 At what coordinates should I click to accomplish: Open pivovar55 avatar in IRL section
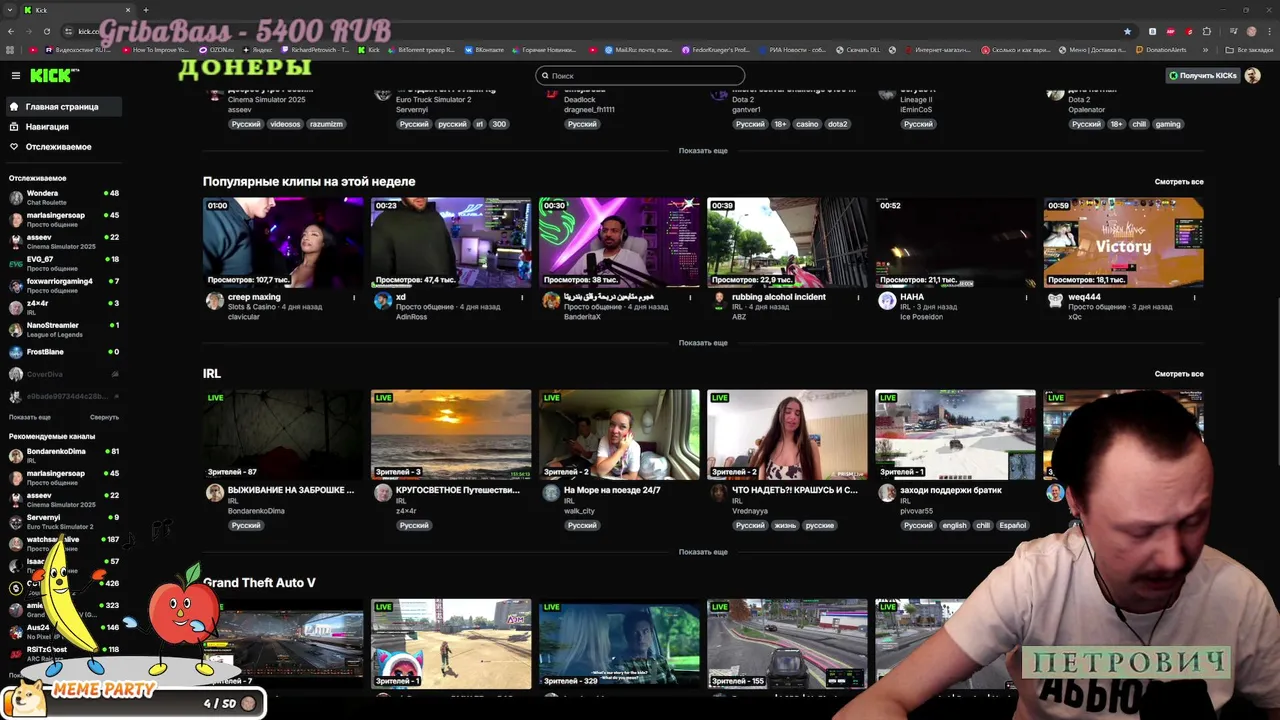coord(886,493)
